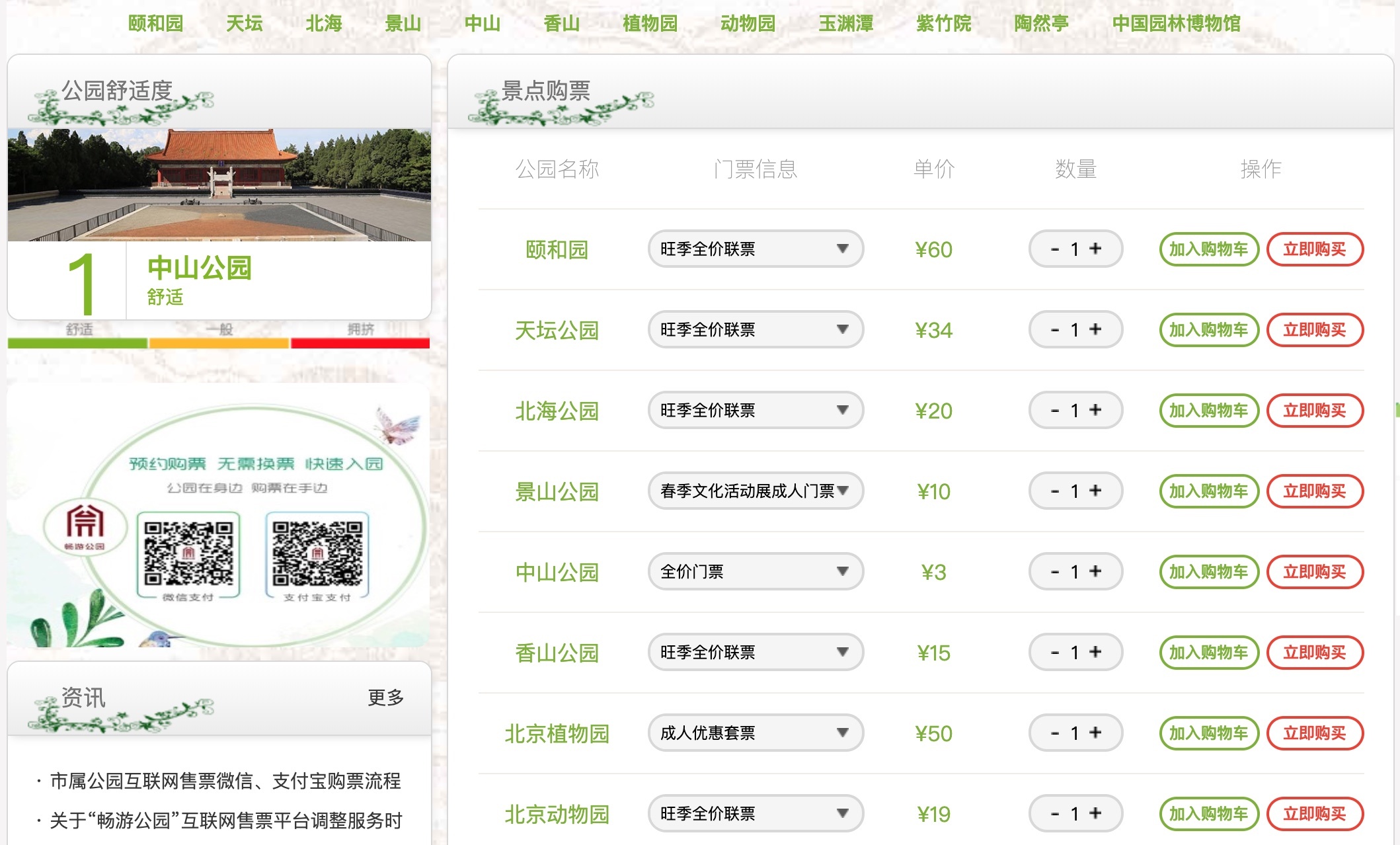
Task: Expand 景山公园 春季文化活动 ticket dropdown
Action: click(x=756, y=491)
